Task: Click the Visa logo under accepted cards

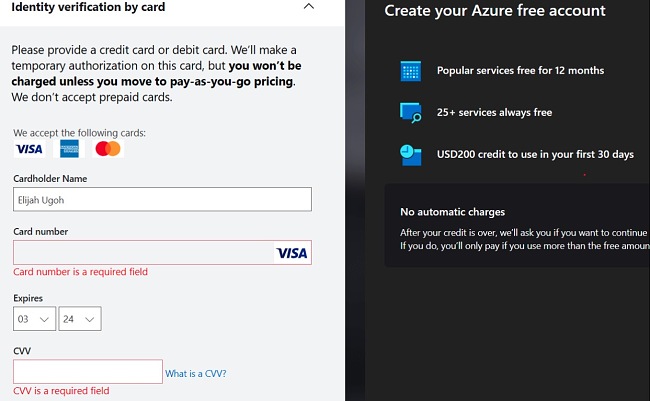Action: pos(29,149)
